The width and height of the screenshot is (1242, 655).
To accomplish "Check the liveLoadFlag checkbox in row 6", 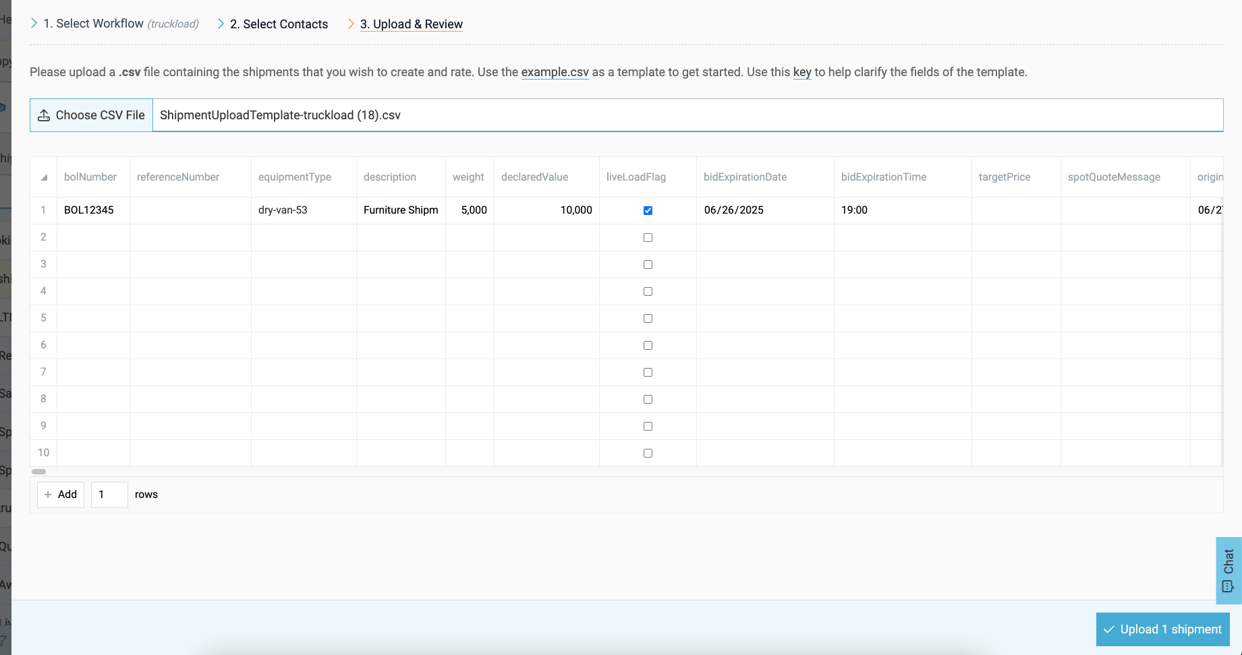I will pos(647,344).
